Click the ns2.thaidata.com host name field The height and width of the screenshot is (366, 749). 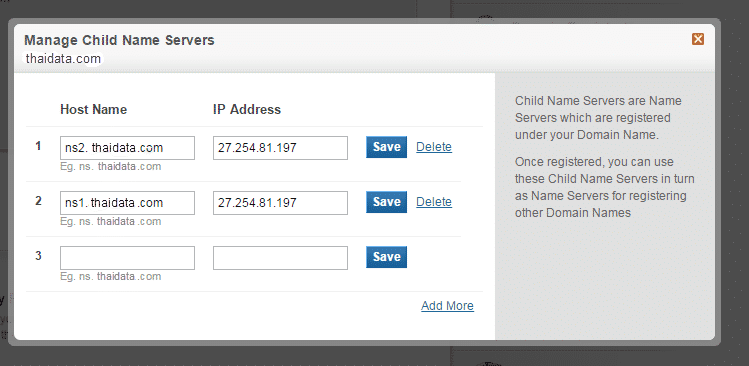[127, 148]
